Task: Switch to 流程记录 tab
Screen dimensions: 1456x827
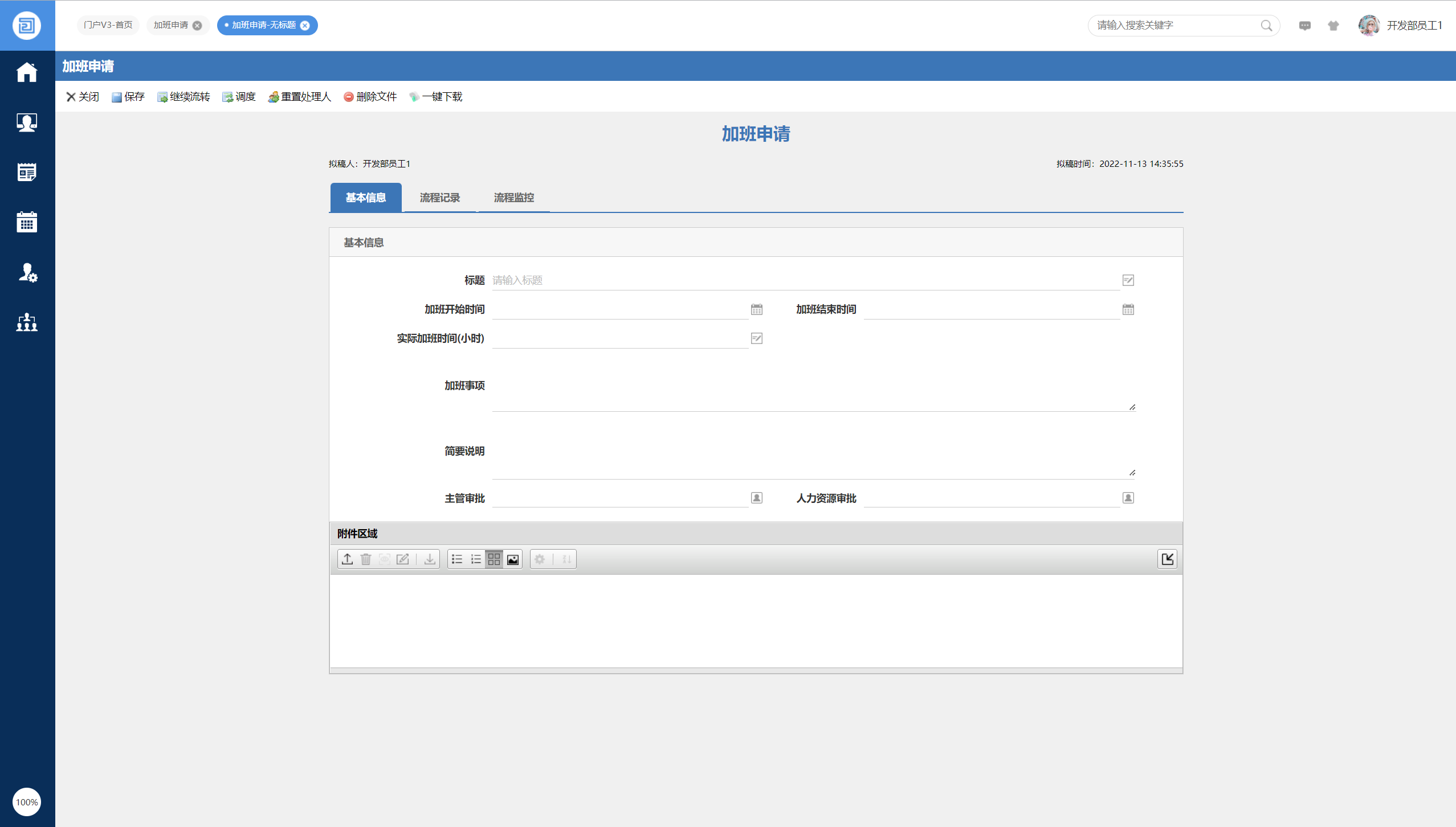Action: click(x=439, y=198)
